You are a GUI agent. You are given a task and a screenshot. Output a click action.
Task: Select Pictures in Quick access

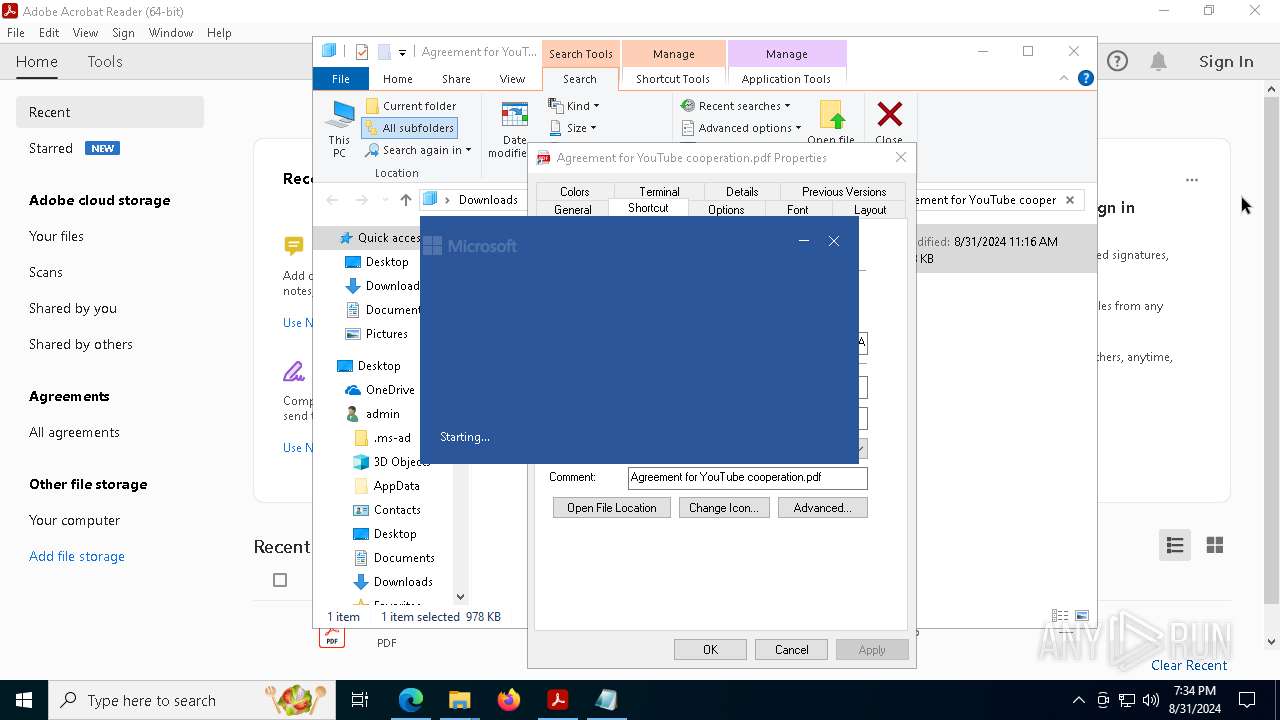coord(376,334)
